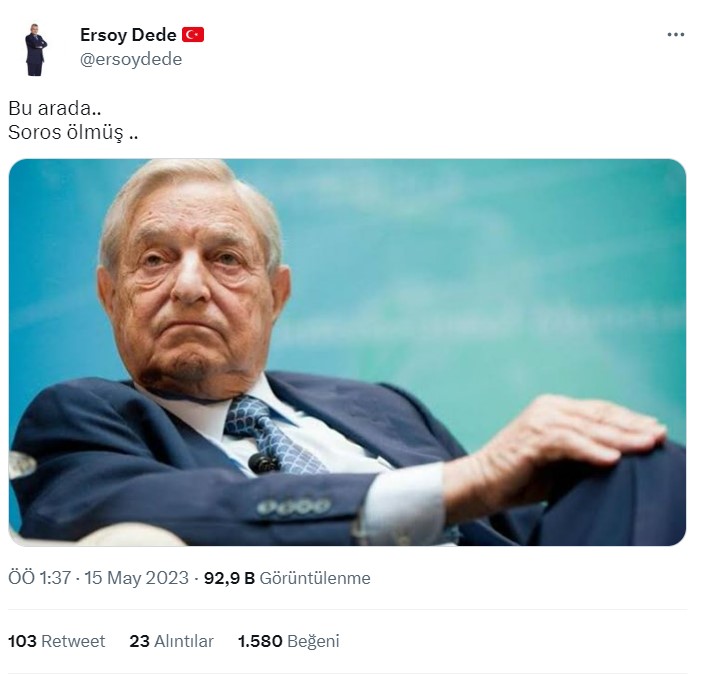Click the @ersoydede handle
This screenshot has height=675, width=706.
coord(130,58)
